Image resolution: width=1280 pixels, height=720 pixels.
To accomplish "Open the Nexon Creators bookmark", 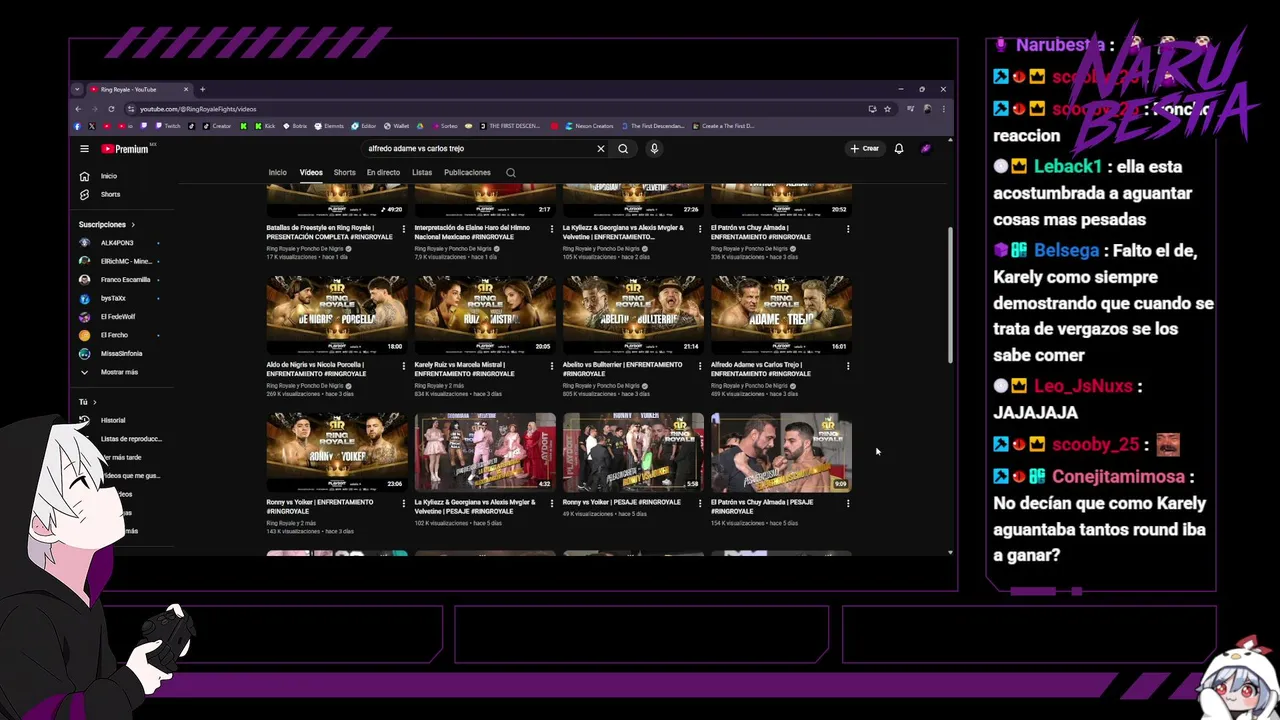I will [589, 126].
